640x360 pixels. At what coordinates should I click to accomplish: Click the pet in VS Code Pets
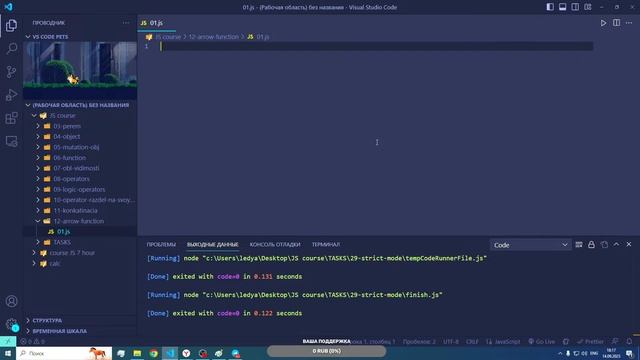(73, 79)
